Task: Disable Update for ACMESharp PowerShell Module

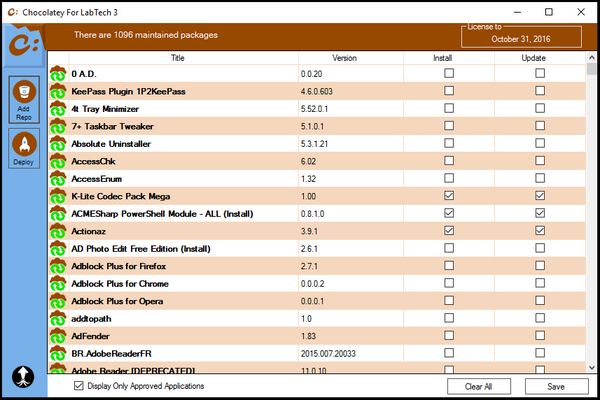Action: [540, 213]
